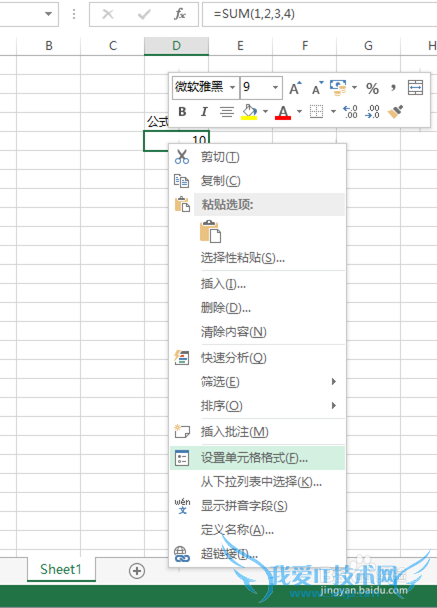The height and width of the screenshot is (608, 437).
Task: Select column E header
Action: [x=240, y=46]
